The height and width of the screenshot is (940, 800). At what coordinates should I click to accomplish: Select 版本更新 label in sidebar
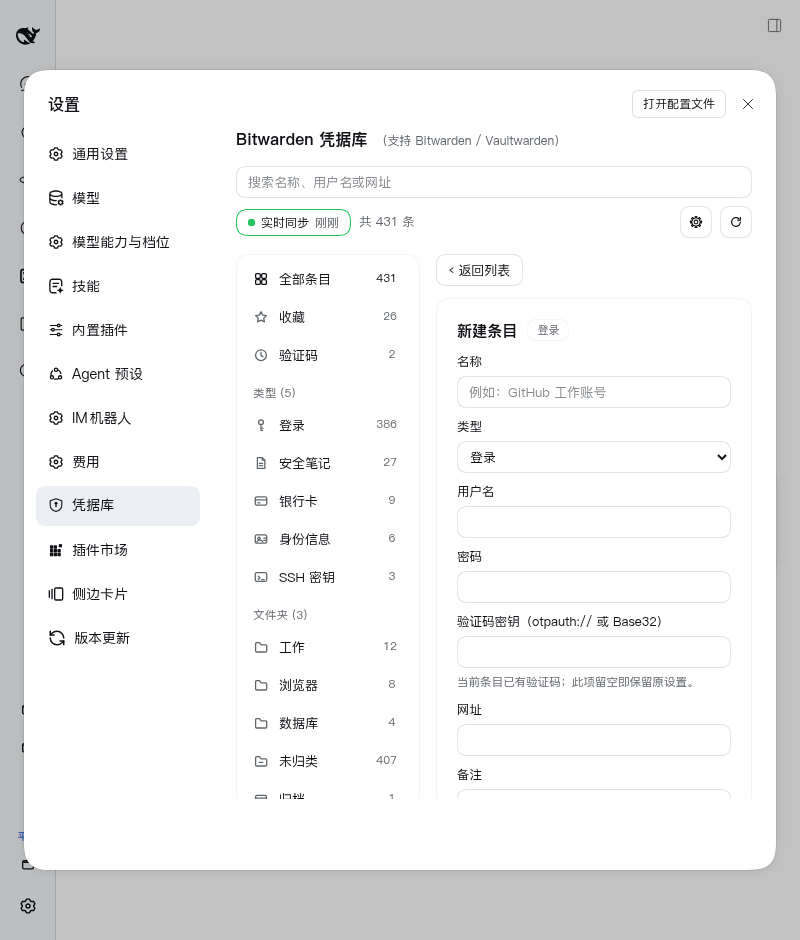[x=102, y=638]
